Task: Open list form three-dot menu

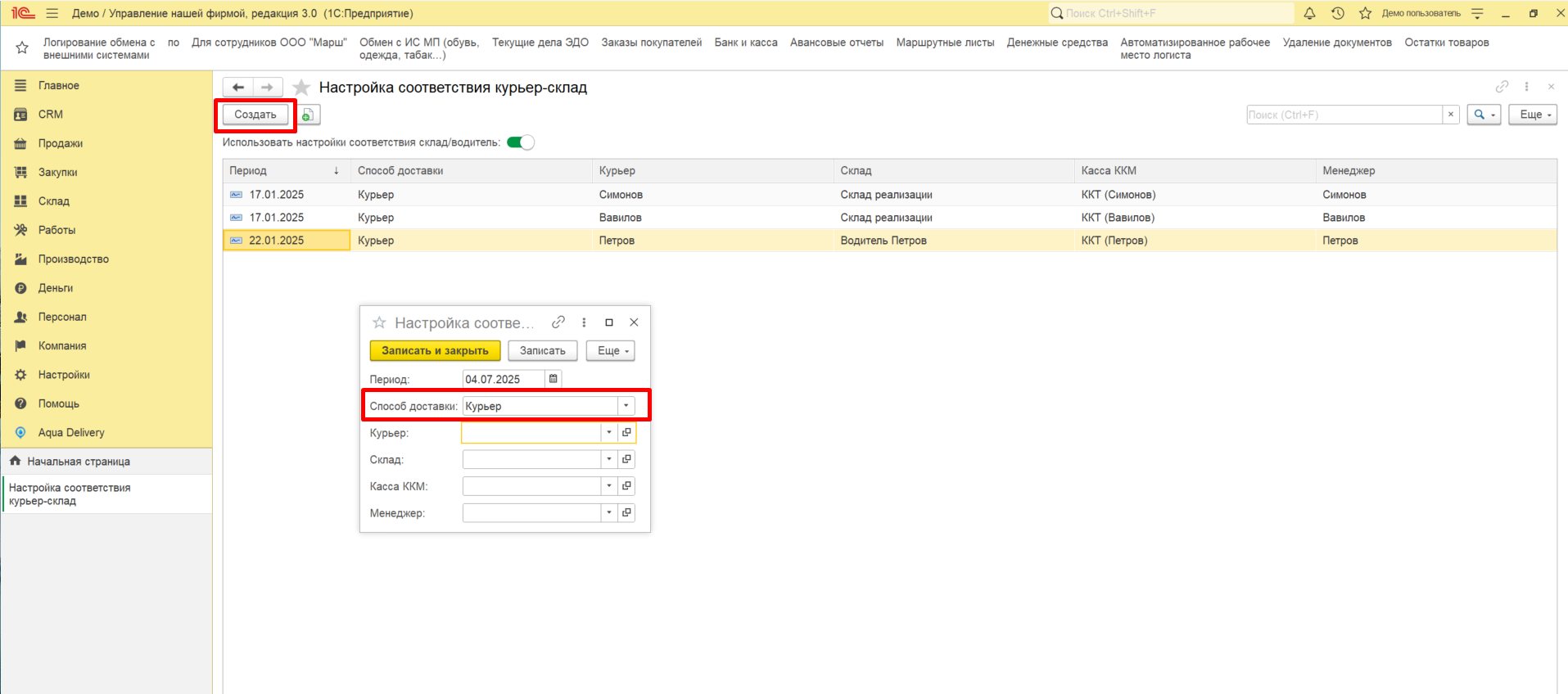Action: (x=1526, y=87)
